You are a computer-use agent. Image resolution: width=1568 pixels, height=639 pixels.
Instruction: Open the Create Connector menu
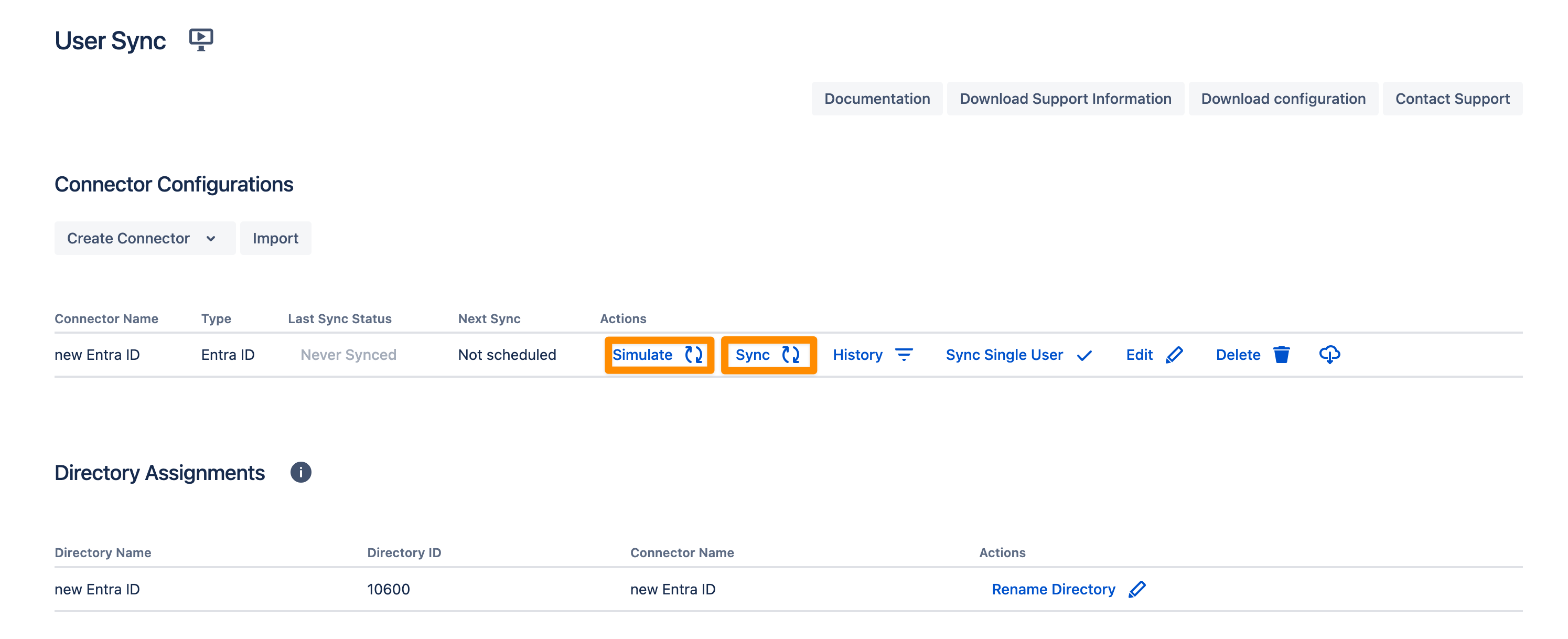point(145,238)
